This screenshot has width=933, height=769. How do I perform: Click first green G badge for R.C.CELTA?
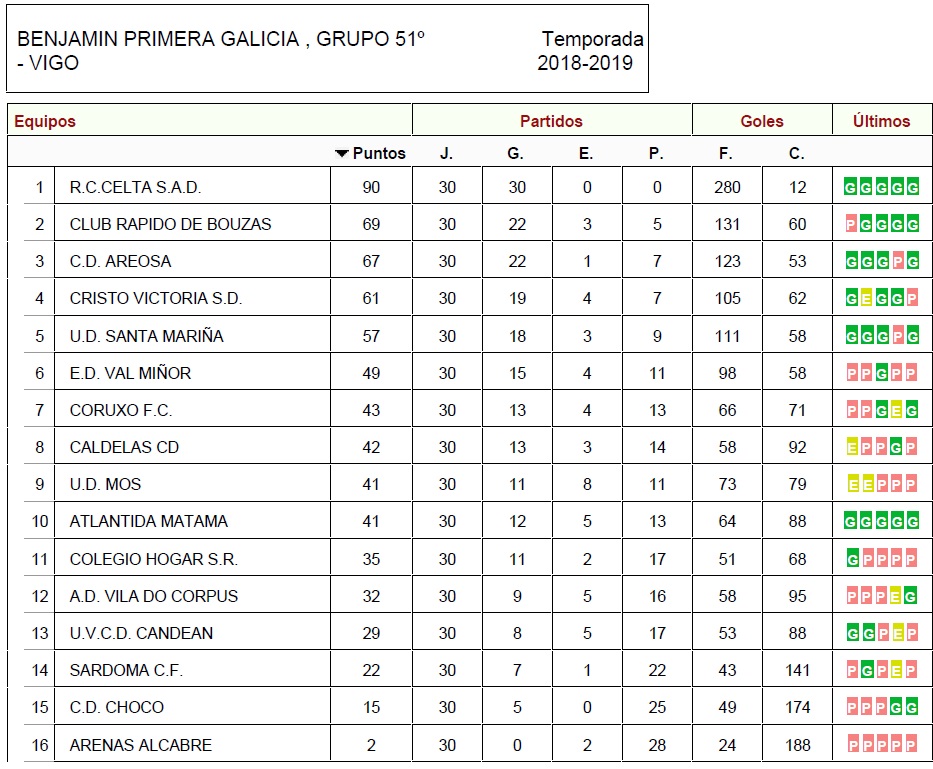point(850,187)
